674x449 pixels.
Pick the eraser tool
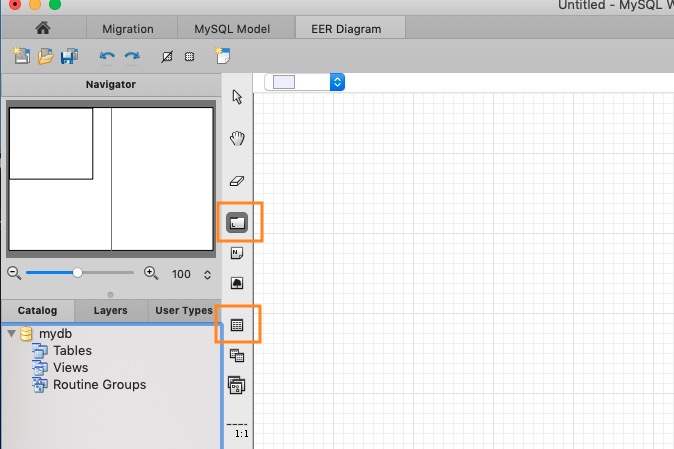click(237, 181)
